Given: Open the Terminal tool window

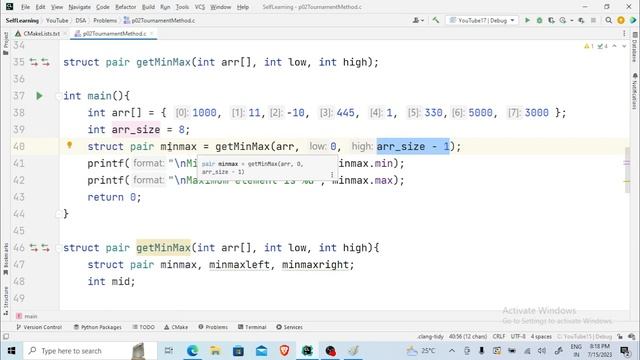Looking at the screenshot, I should pyautogui.click(x=252, y=327).
